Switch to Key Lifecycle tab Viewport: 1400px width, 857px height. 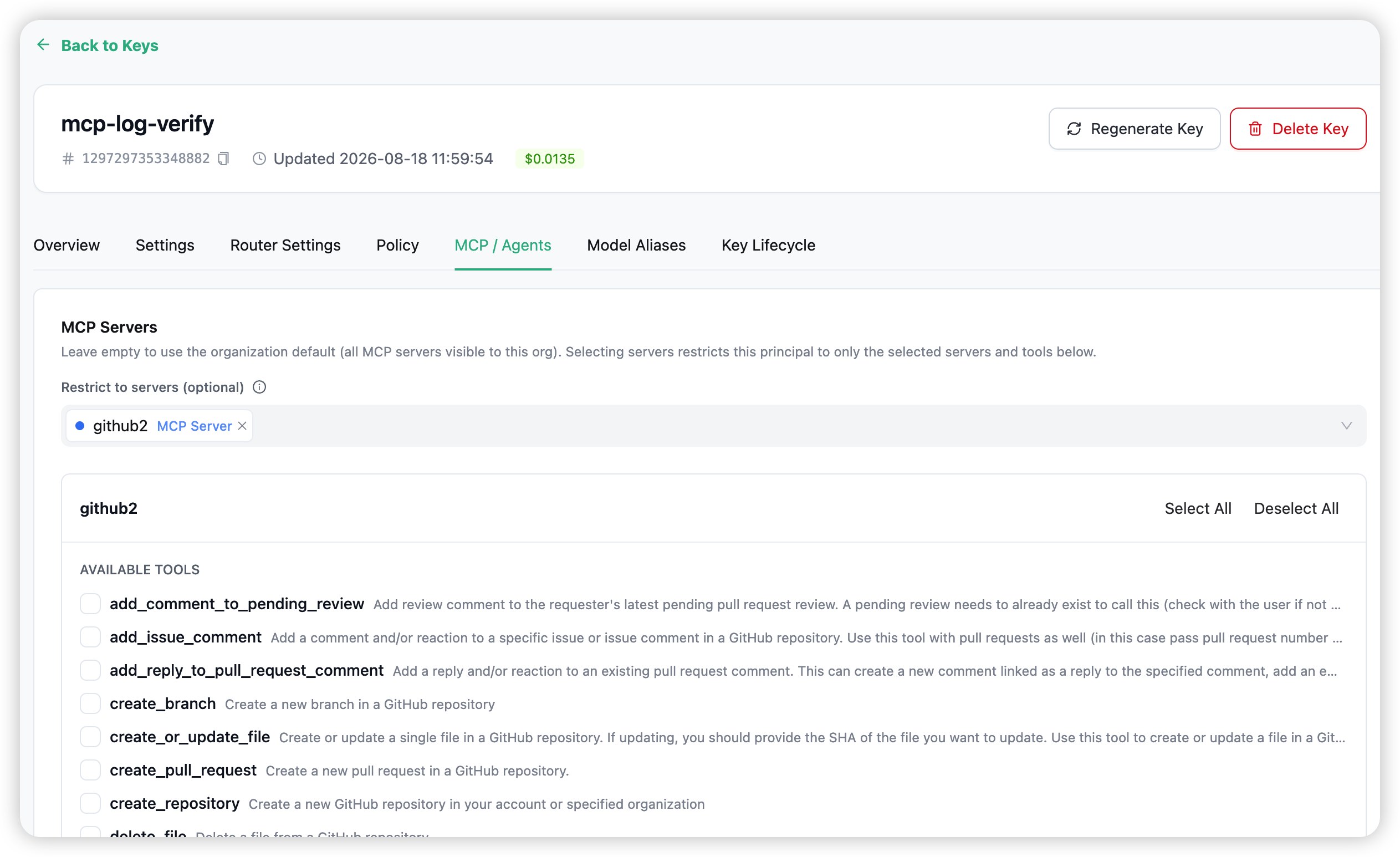(768, 245)
